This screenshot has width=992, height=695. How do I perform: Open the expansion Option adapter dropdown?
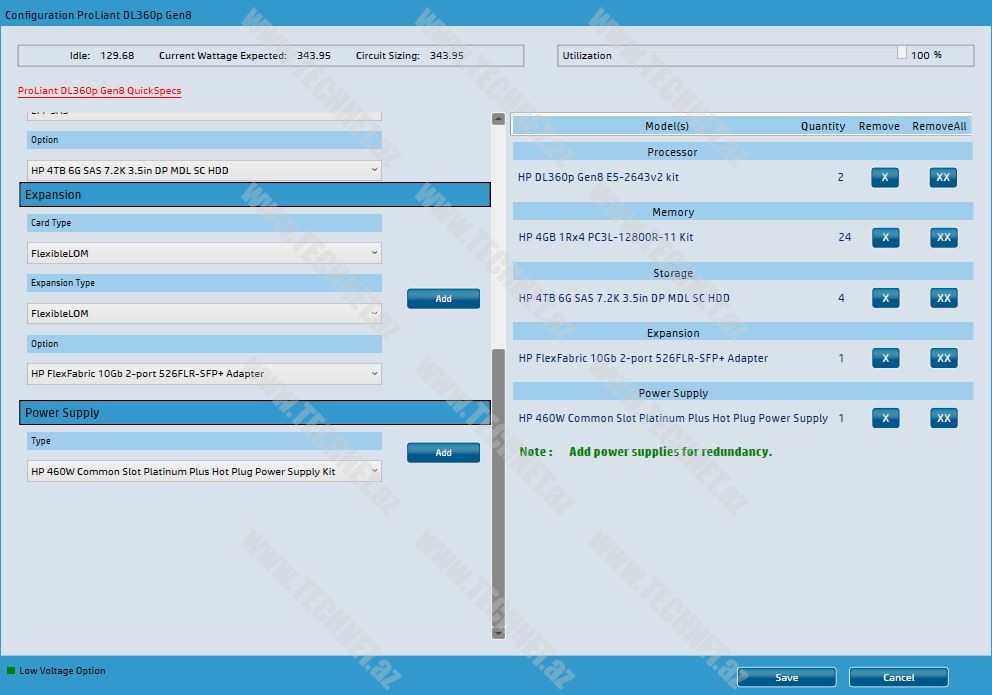204,373
